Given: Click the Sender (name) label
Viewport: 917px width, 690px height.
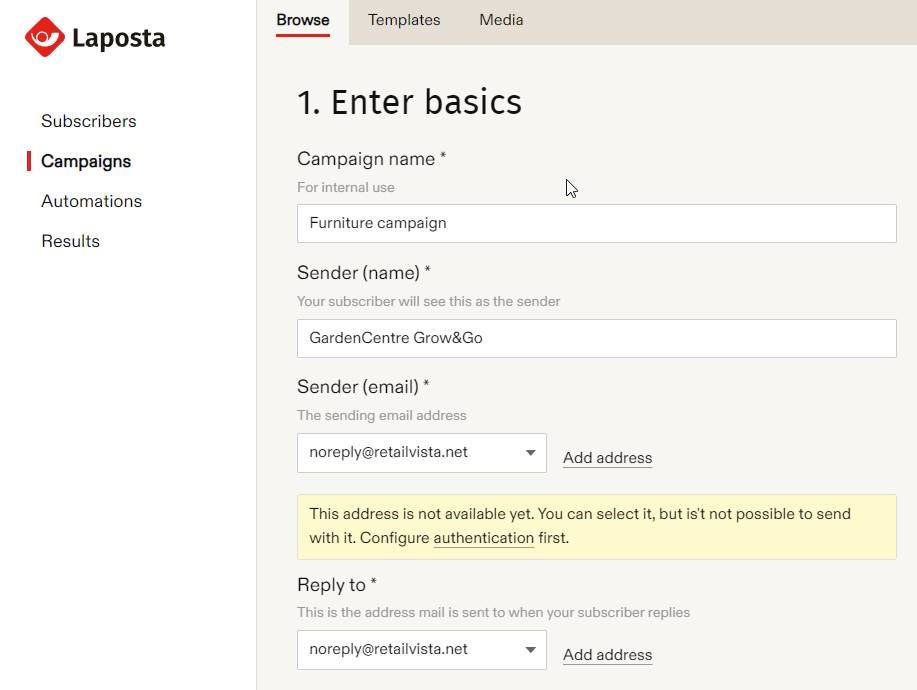Looking at the screenshot, I should (x=363, y=273).
